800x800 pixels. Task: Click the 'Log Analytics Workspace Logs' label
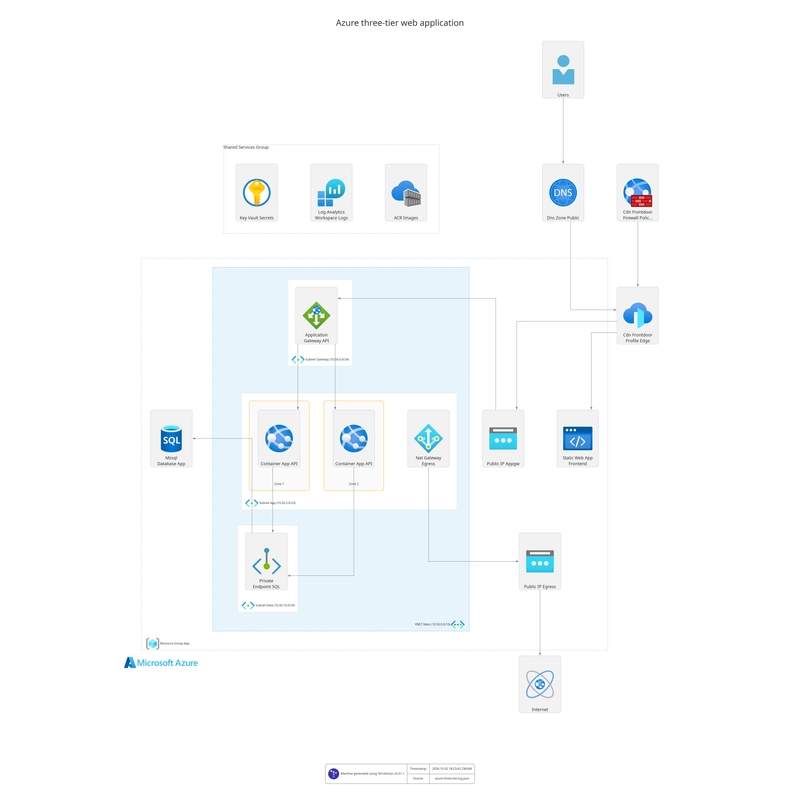[331, 215]
